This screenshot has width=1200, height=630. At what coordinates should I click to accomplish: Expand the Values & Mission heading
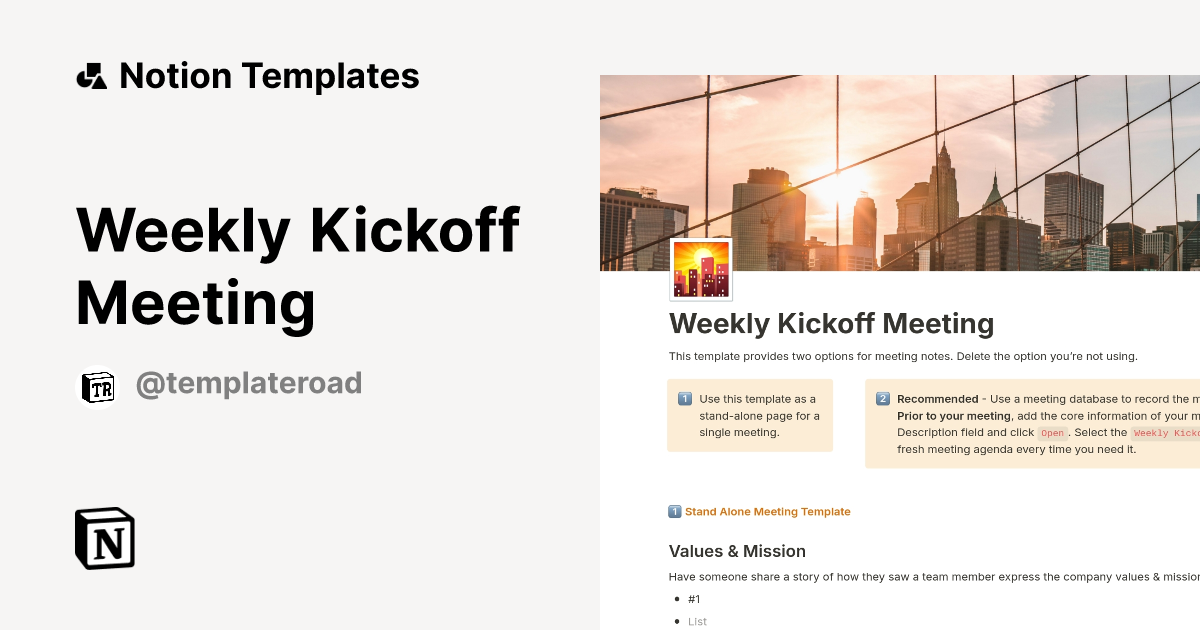tap(737, 551)
